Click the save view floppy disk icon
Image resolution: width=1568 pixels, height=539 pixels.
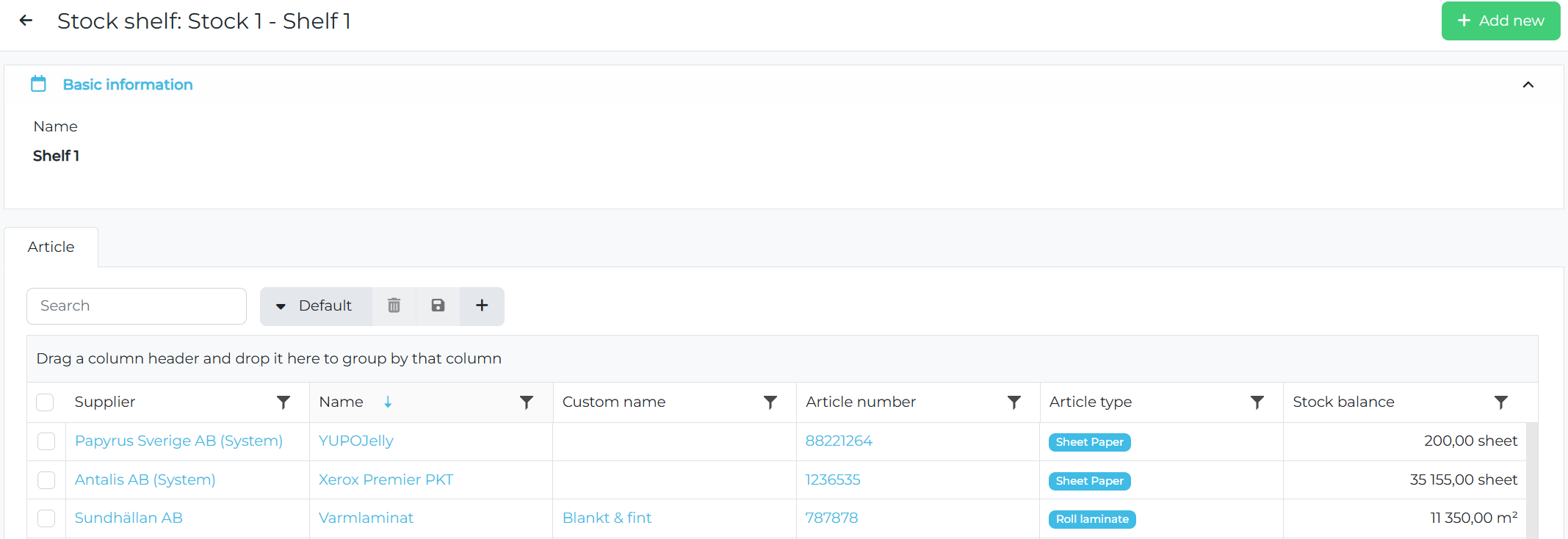point(438,305)
